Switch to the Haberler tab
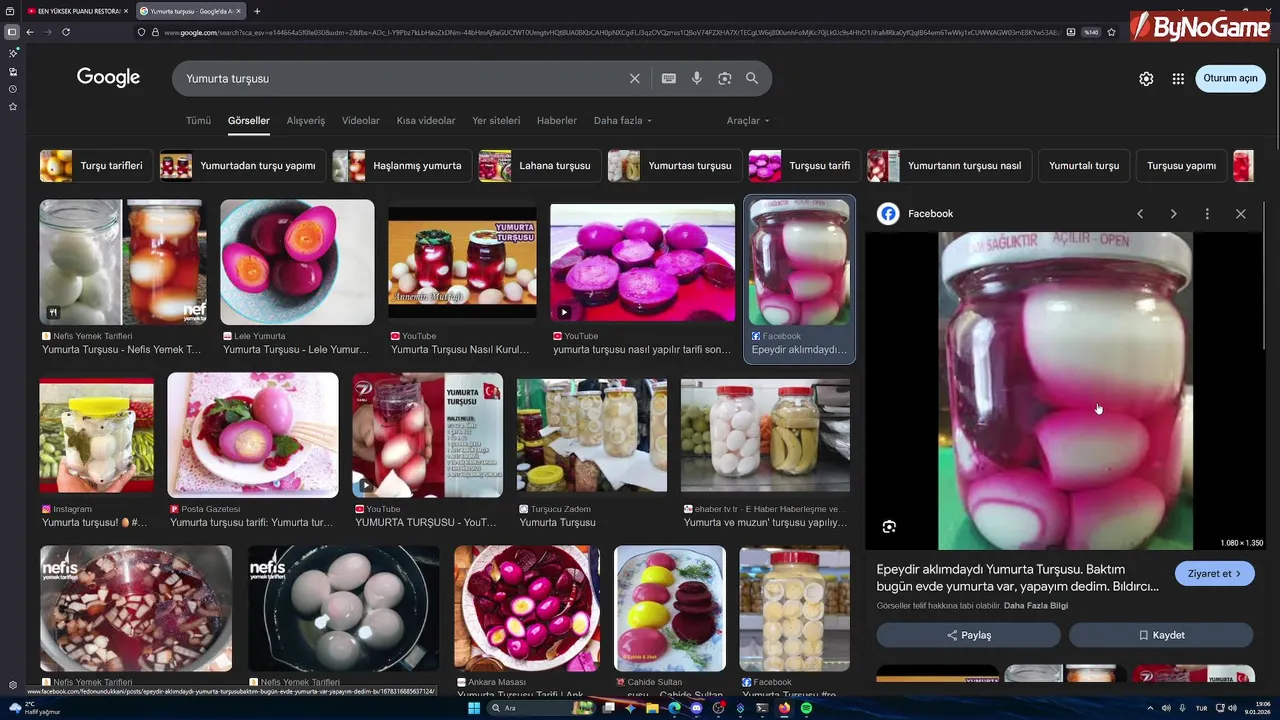Viewport: 1280px width, 720px height. (557, 121)
